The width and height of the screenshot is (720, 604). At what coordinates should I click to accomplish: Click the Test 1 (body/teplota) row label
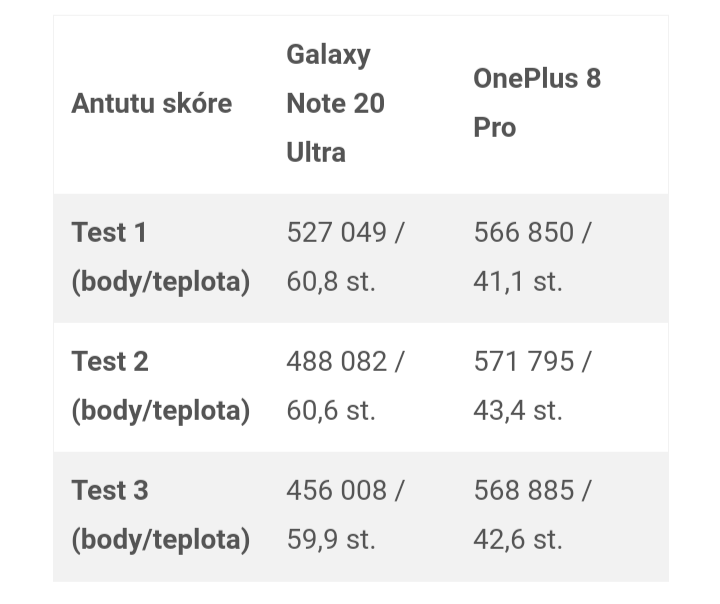click(x=161, y=257)
